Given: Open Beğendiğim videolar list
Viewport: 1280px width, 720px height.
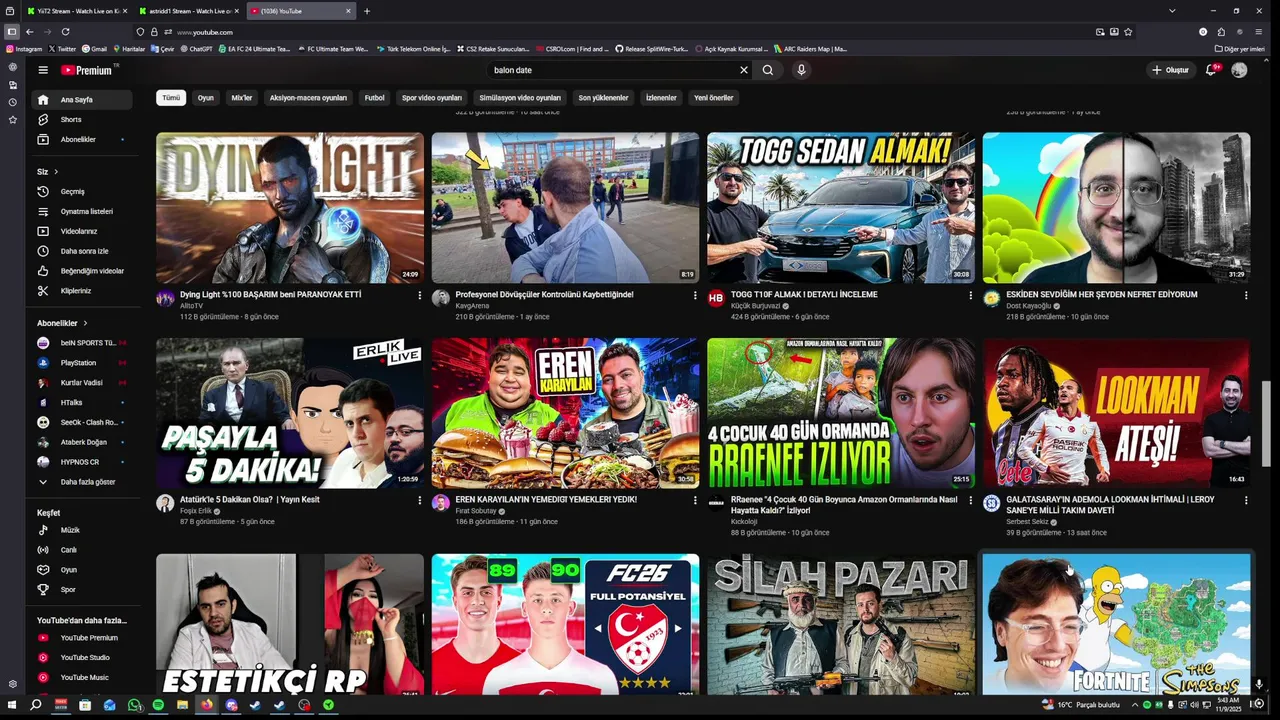Looking at the screenshot, I should point(82,271).
